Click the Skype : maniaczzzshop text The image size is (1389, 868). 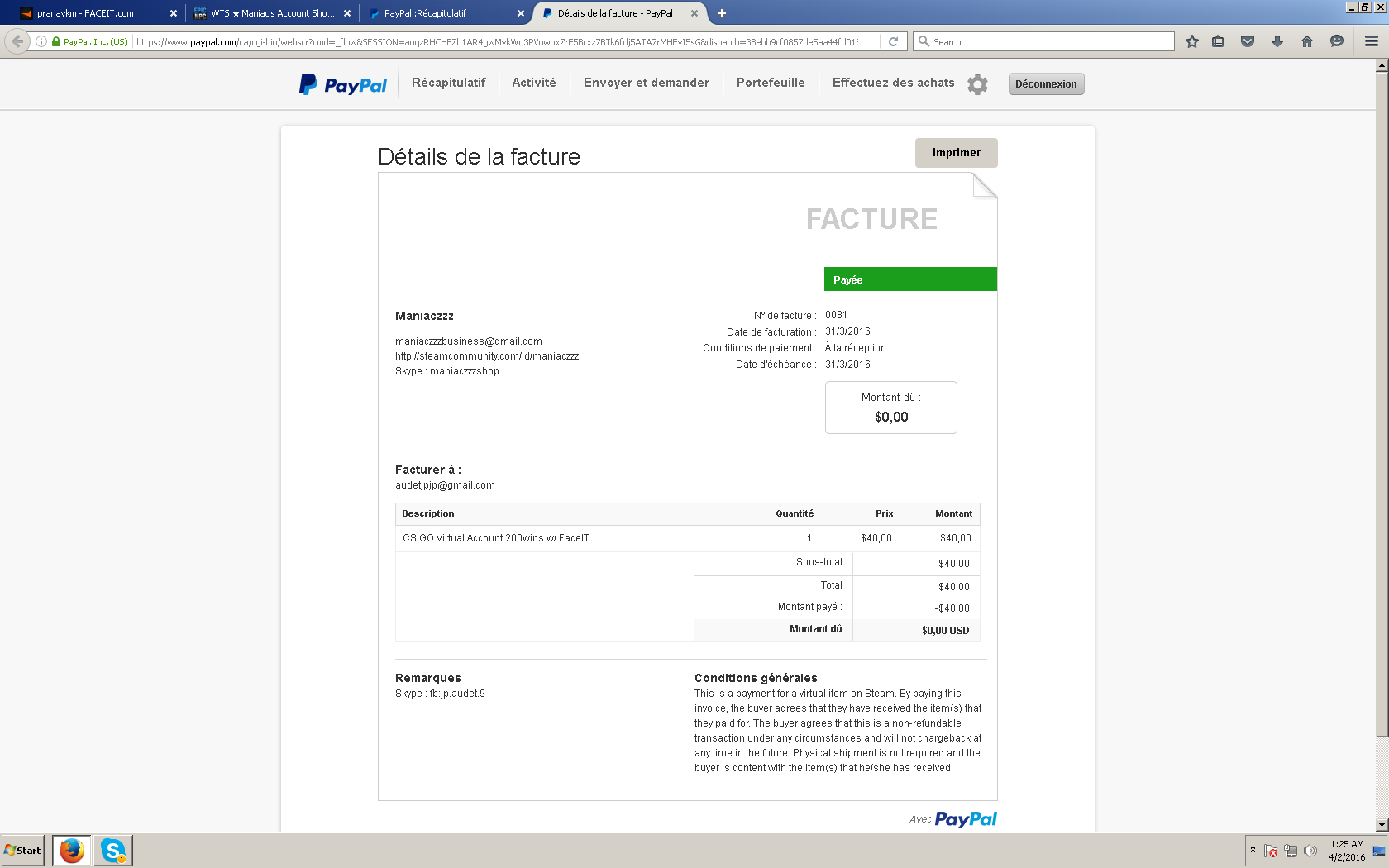[x=447, y=371]
